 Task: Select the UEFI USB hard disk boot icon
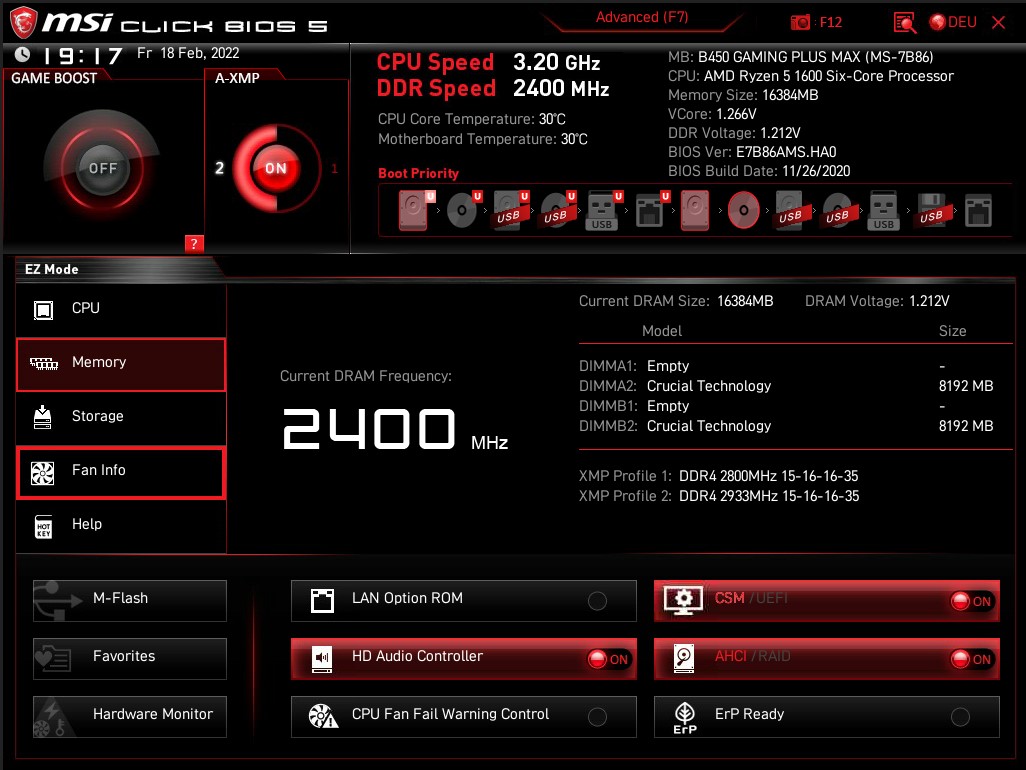[x=510, y=210]
